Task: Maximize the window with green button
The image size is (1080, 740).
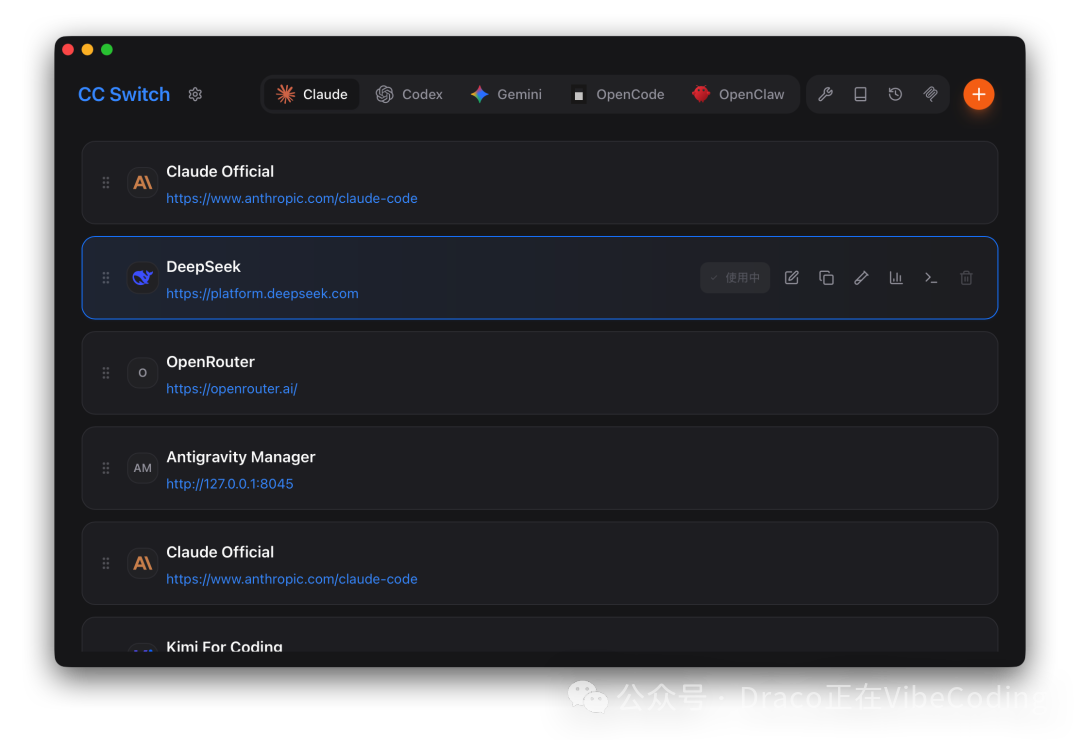Action: [x=107, y=50]
